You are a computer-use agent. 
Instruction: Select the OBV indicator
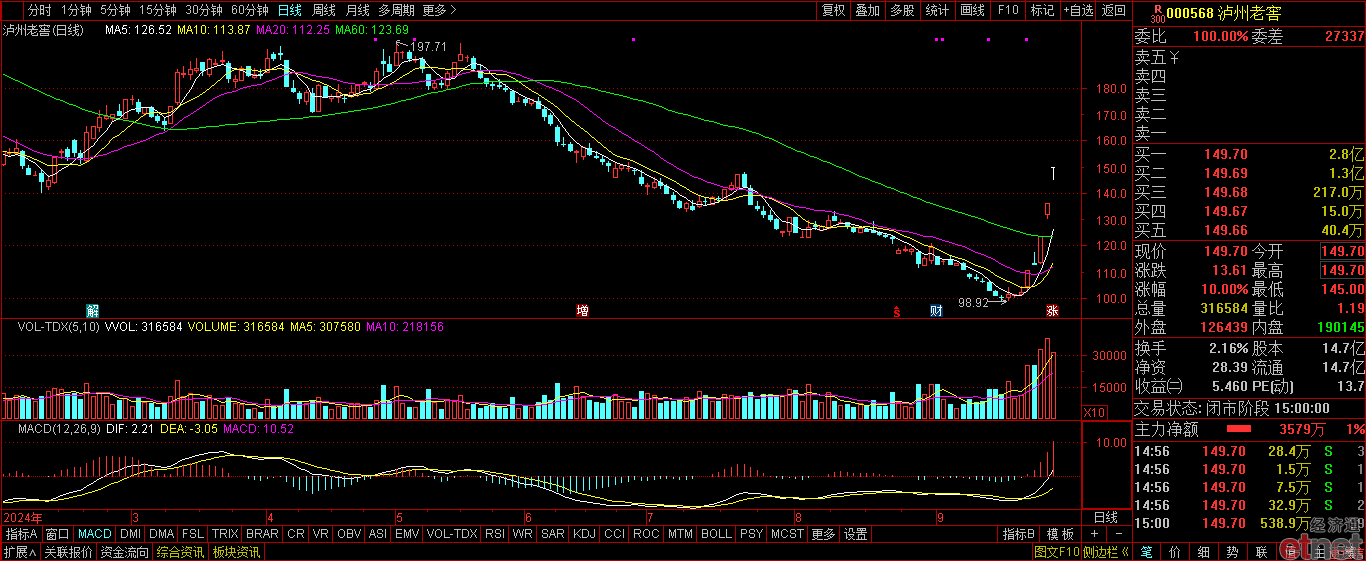pos(349,534)
